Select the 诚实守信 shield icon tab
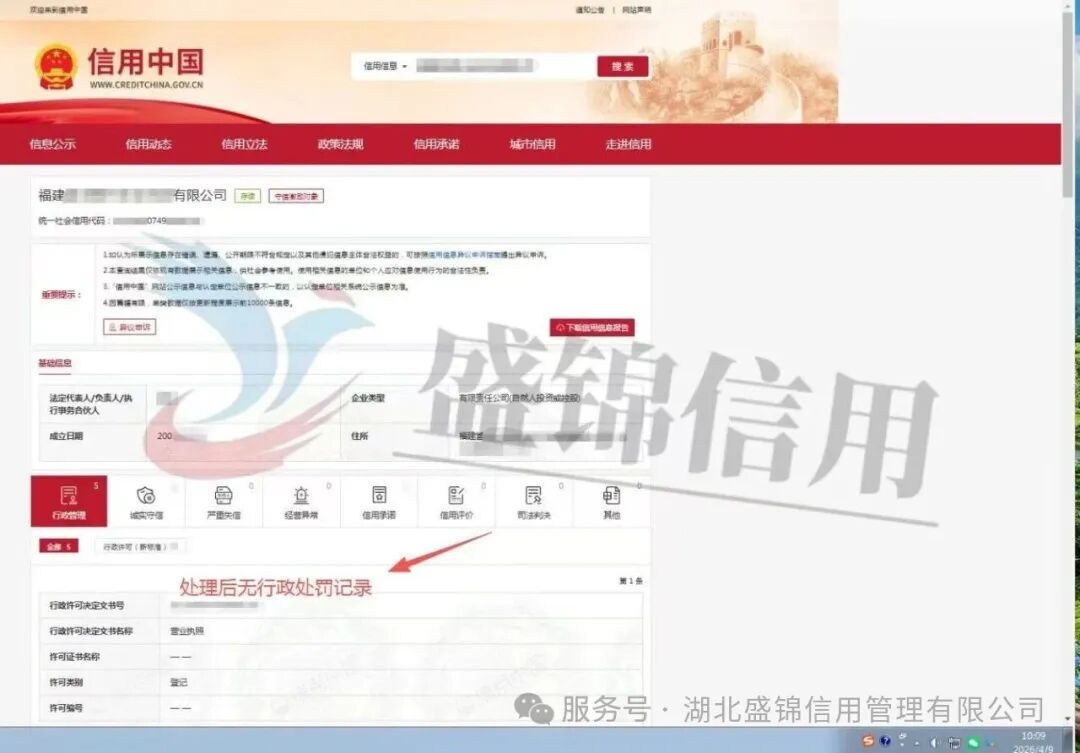 (146, 502)
